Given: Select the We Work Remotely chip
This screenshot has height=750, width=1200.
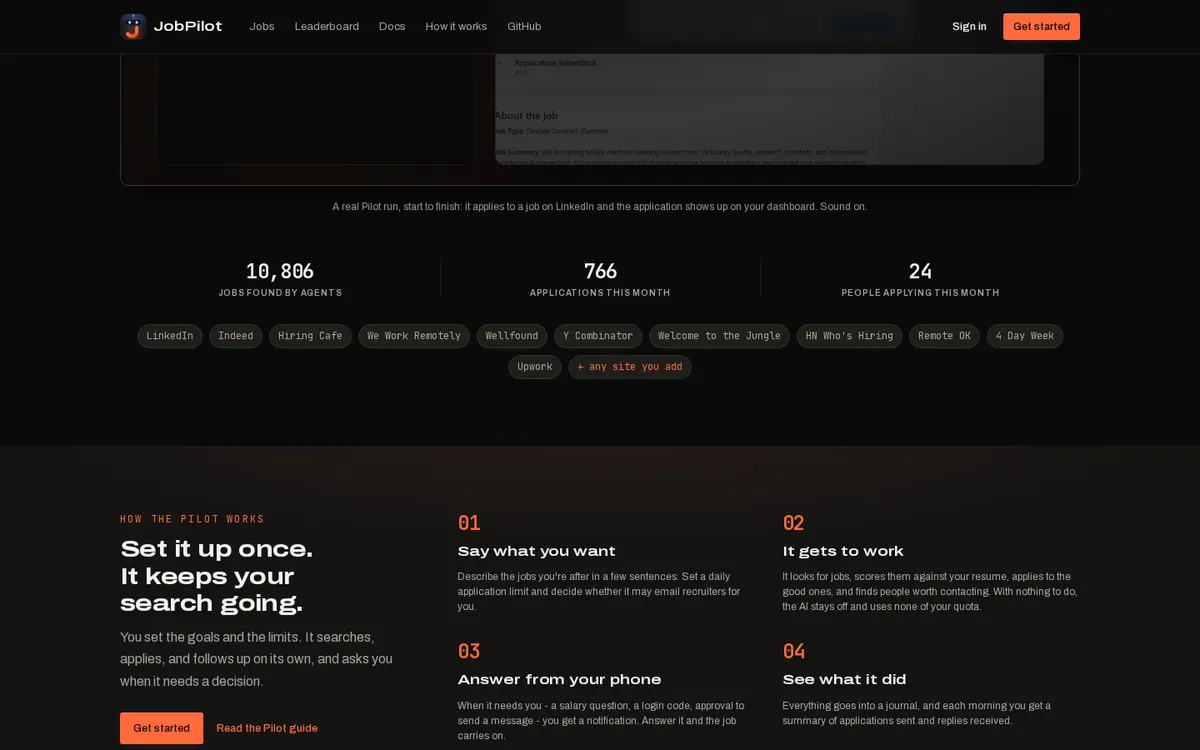Looking at the screenshot, I should click(414, 336).
